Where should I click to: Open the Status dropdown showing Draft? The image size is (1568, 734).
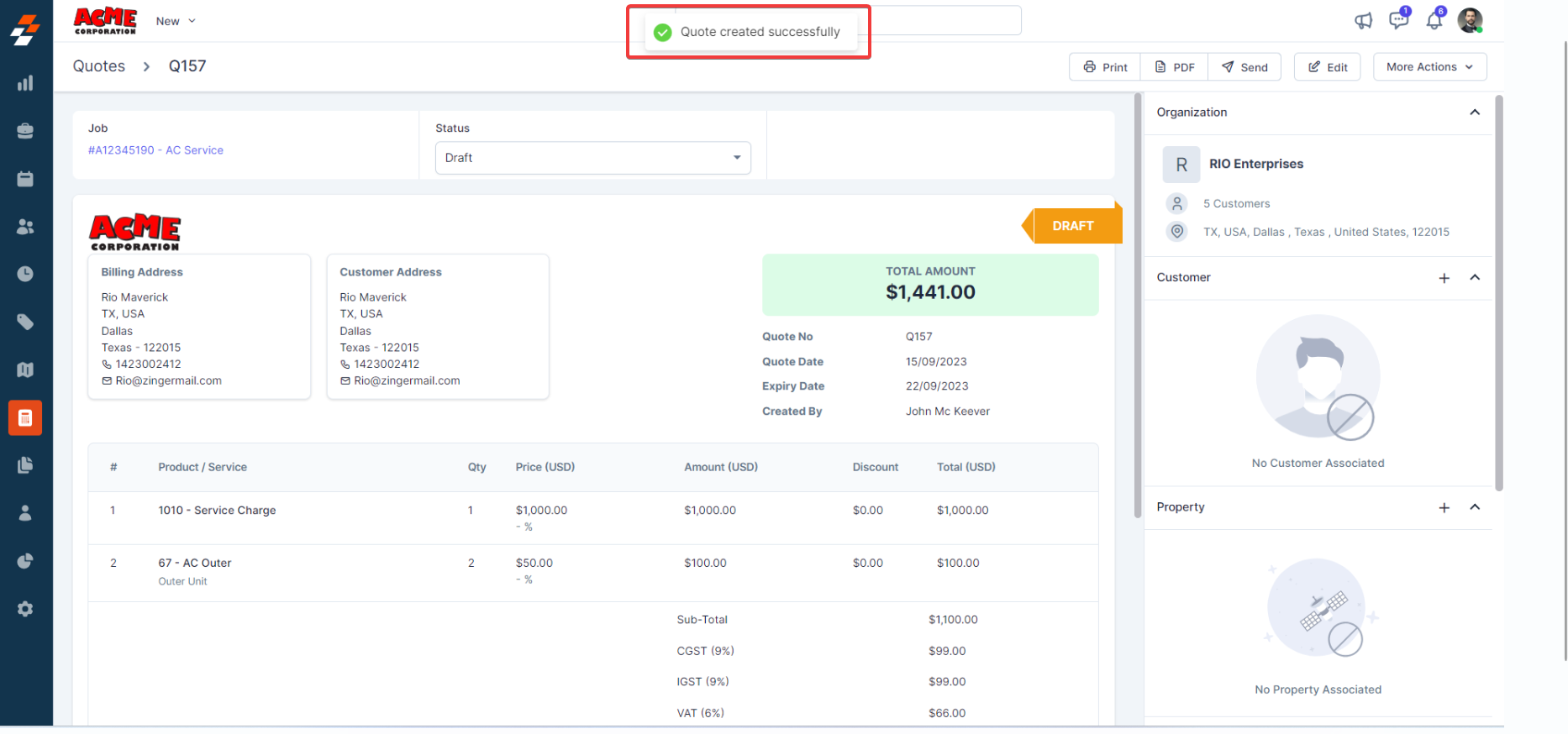click(x=592, y=158)
